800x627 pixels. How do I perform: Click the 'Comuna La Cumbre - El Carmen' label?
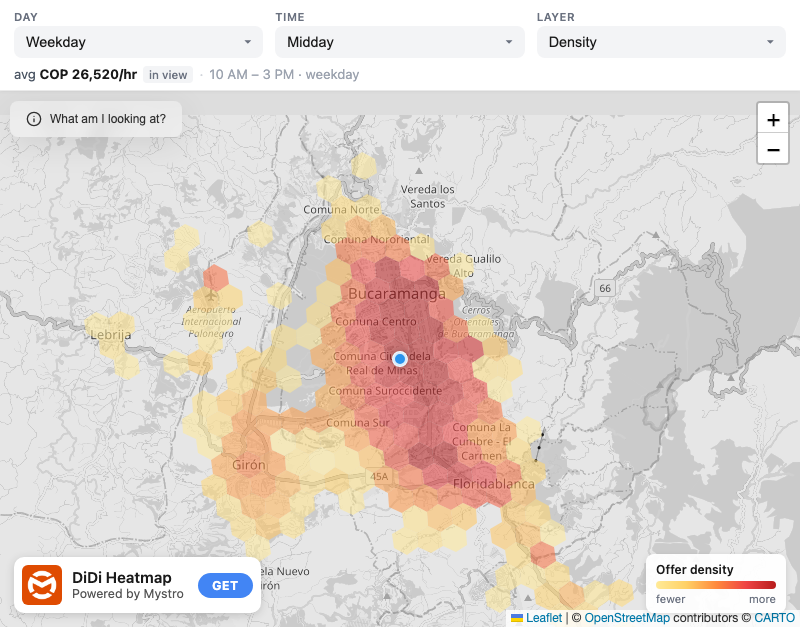pos(481,441)
